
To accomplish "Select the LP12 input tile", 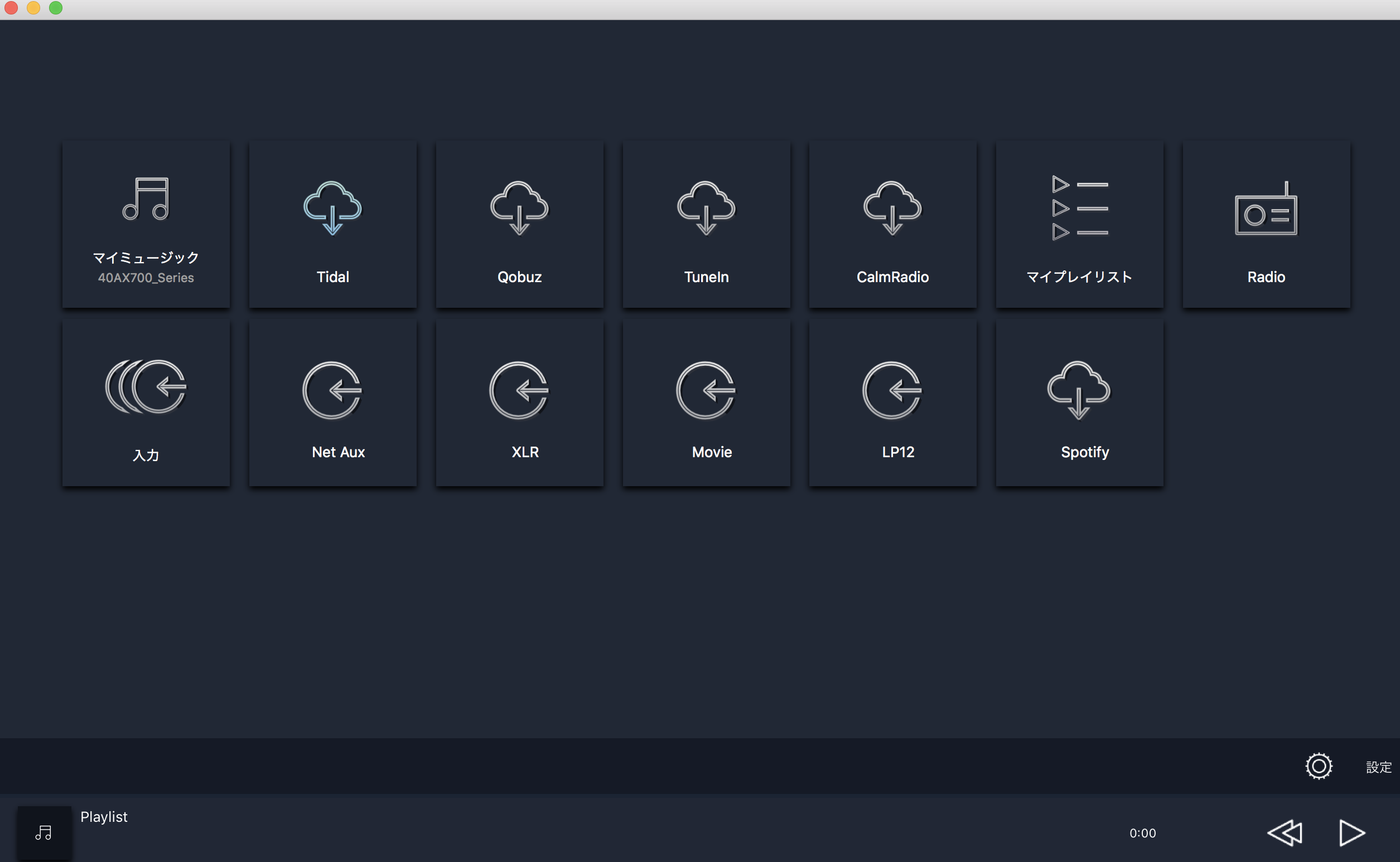I will click(x=892, y=403).
